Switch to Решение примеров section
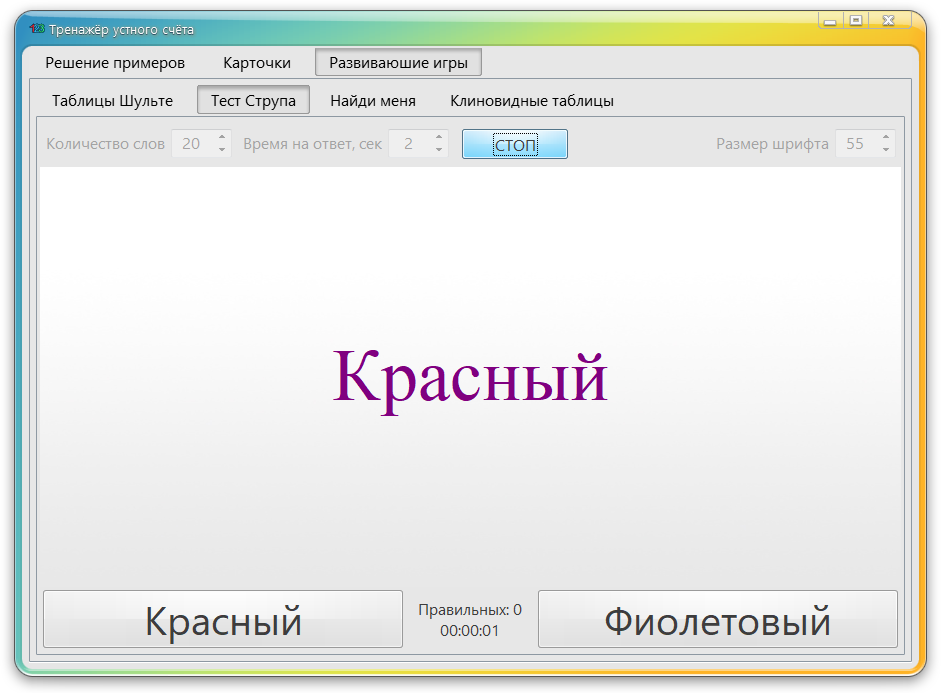 (x=113, y=62)
